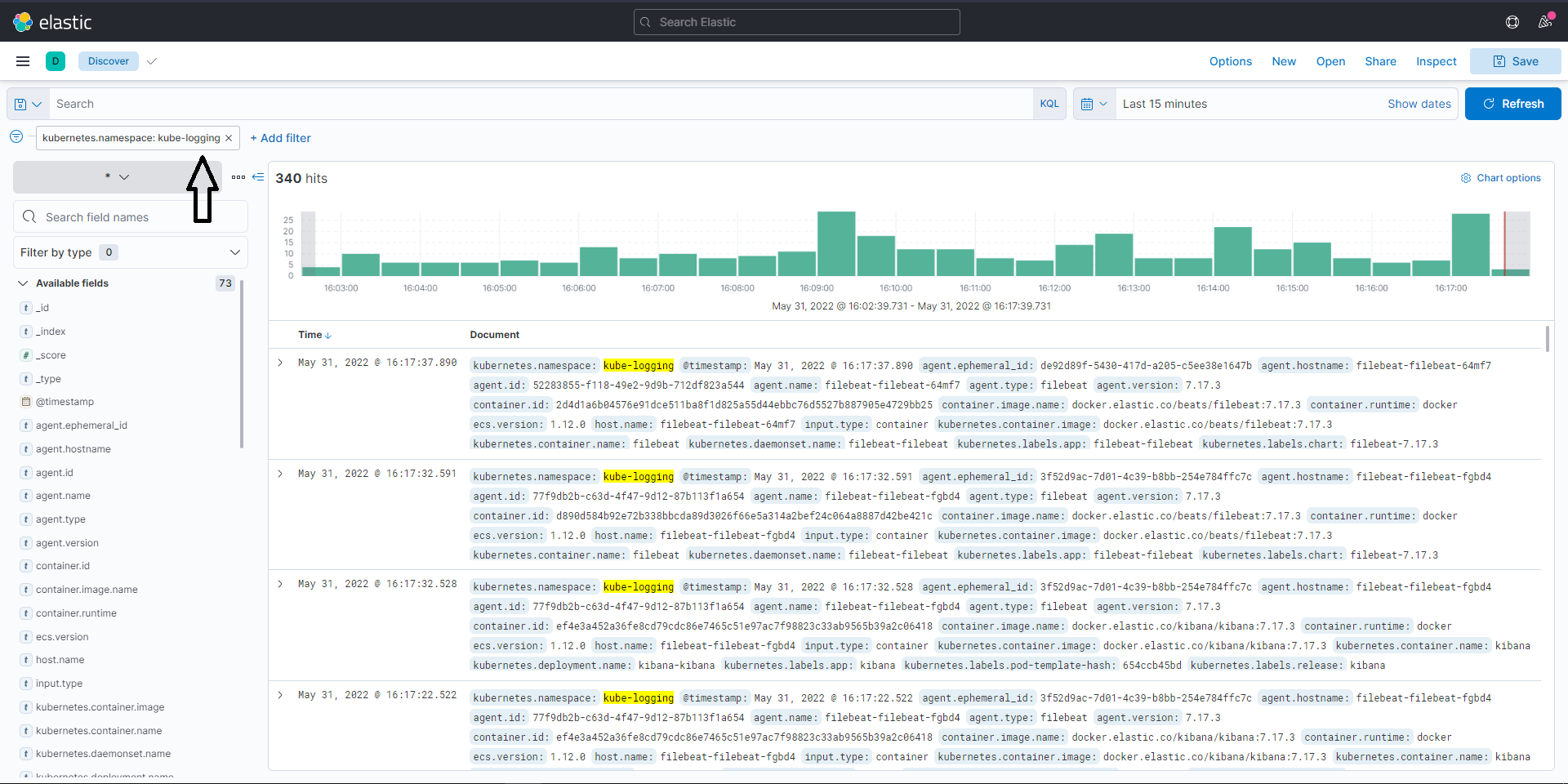Click Open saved search menu item
Viewport: 1568px width, 784px height.
click(1330, 61)
